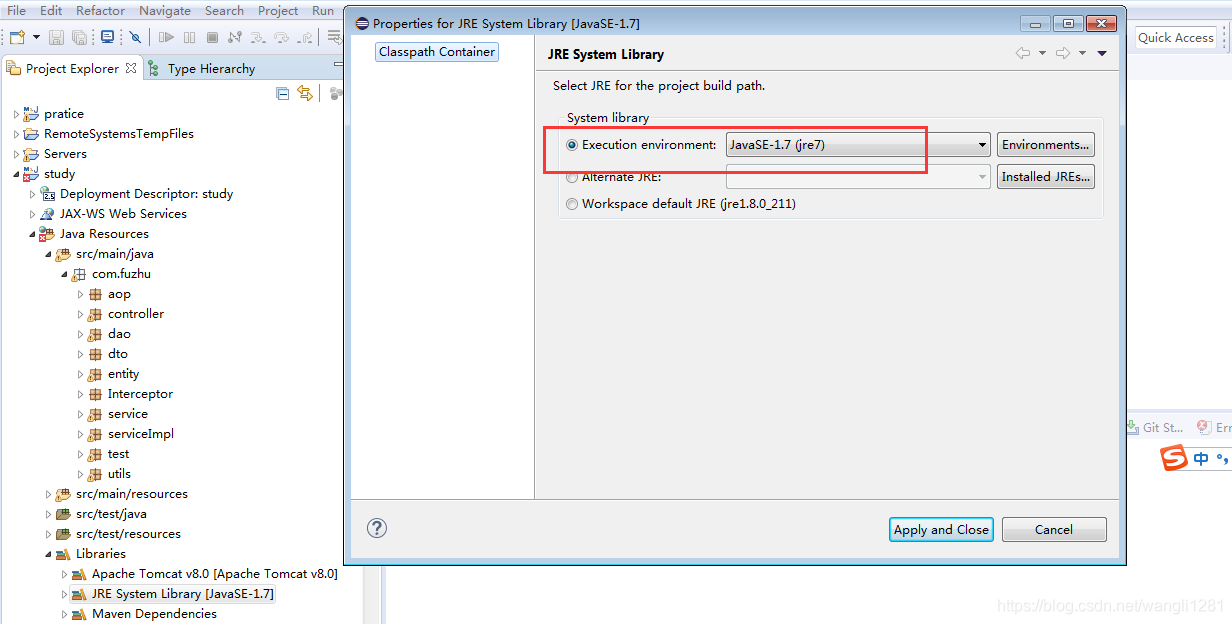The height and width of the screenshot is (624, 1232).
Task: Open the Refactor menu
Action: click(101, 10)
